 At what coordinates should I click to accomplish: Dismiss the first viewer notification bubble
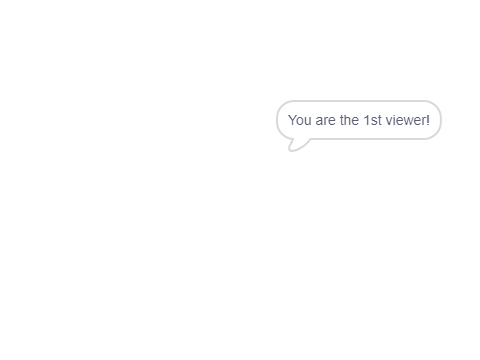[359, 120]
